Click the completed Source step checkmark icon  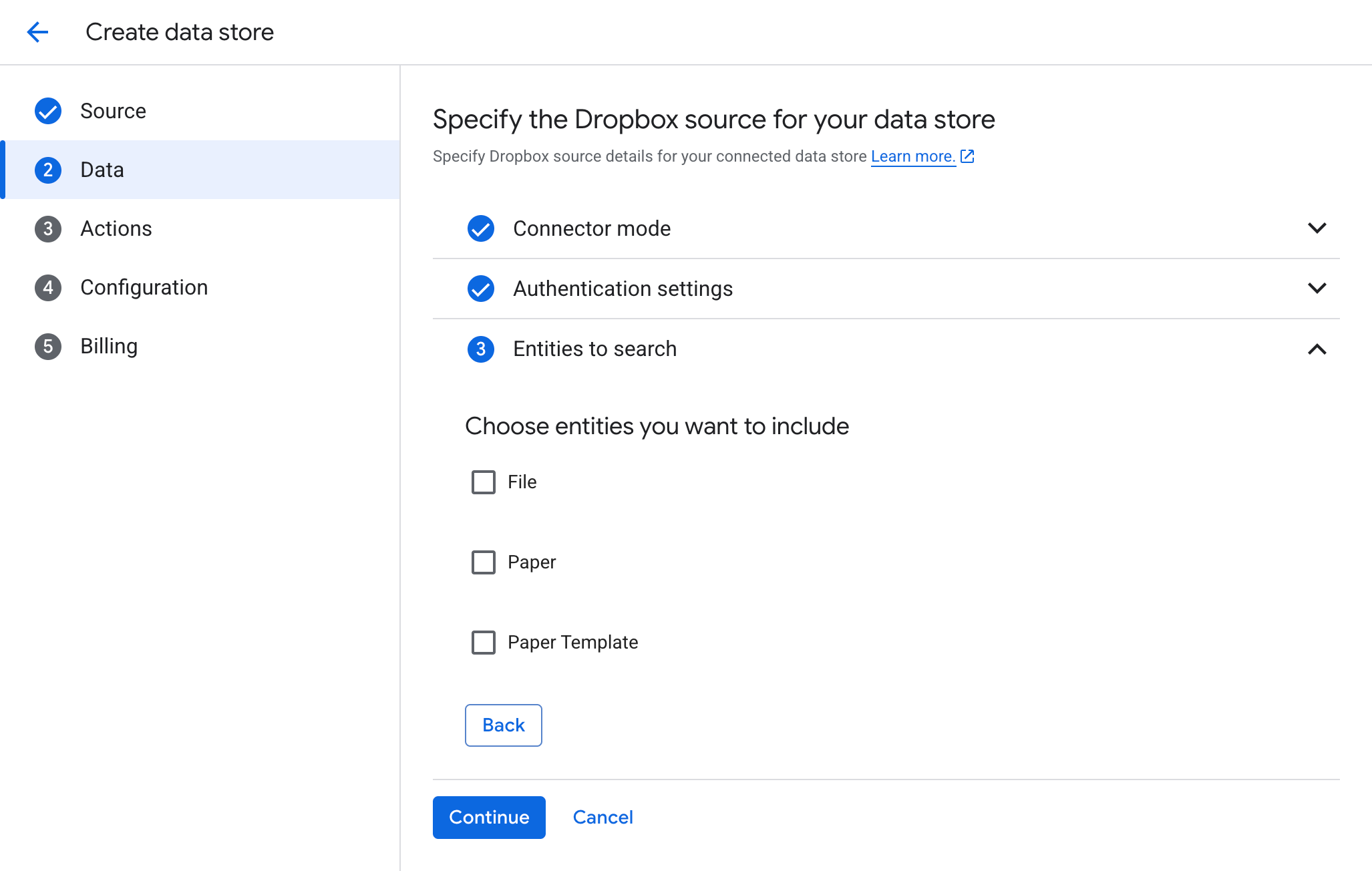(x=47, y=111)
